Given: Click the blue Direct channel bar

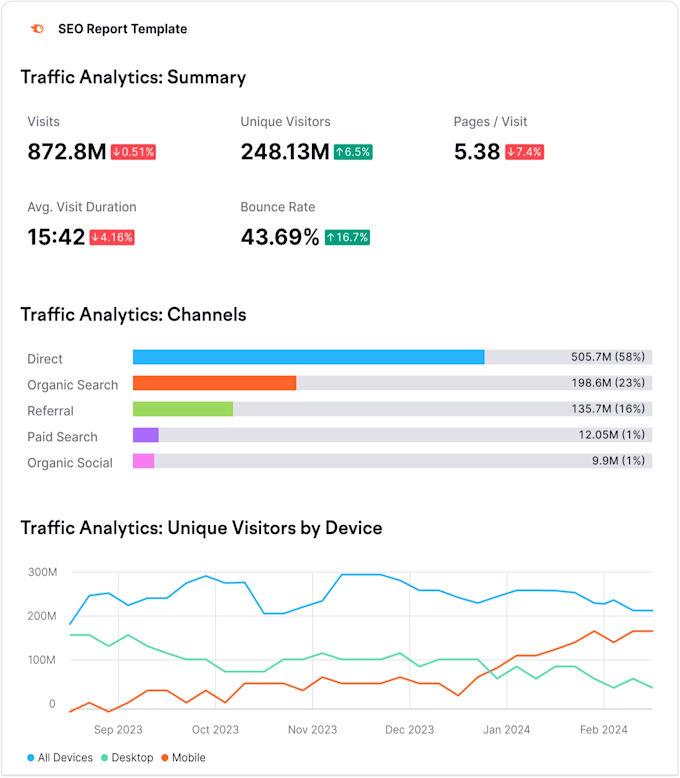Looking at the screenshot, I should click(308, 357).
